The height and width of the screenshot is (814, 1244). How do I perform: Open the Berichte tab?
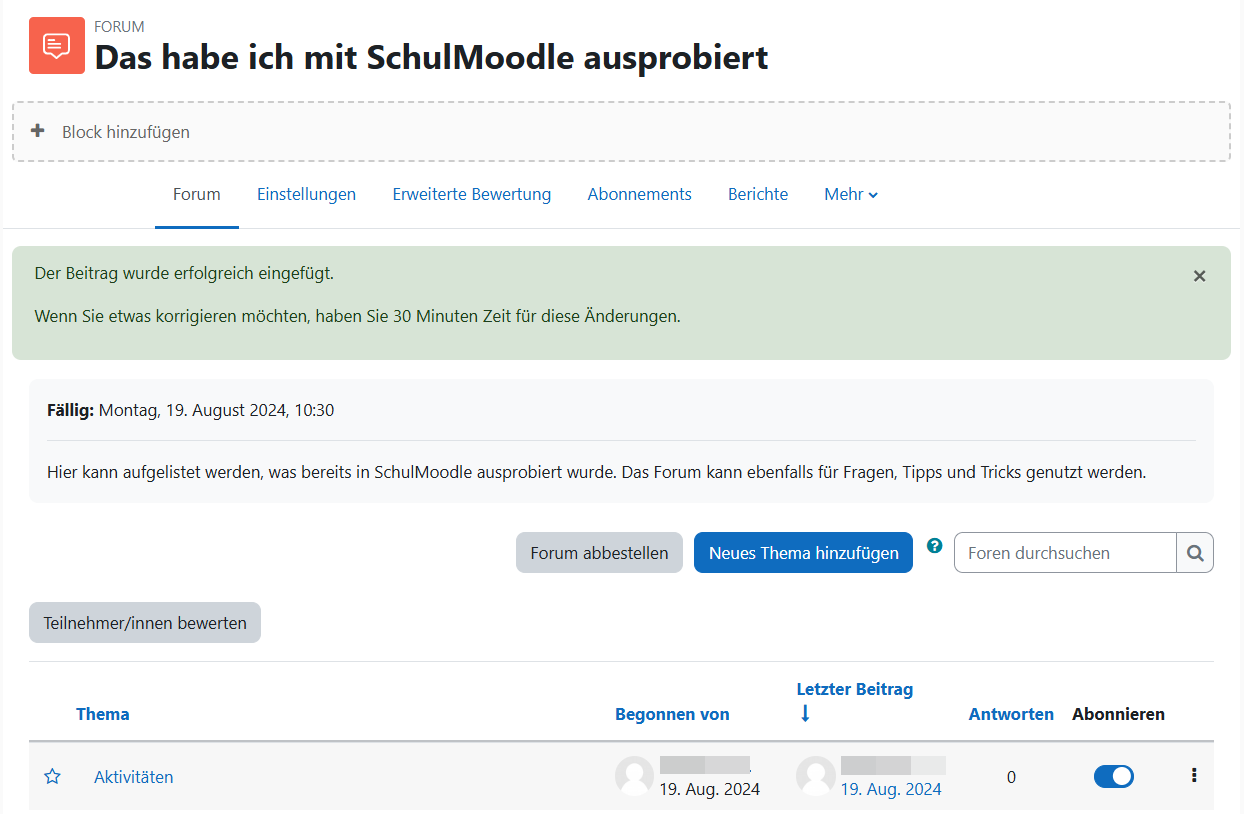[758, 194]
